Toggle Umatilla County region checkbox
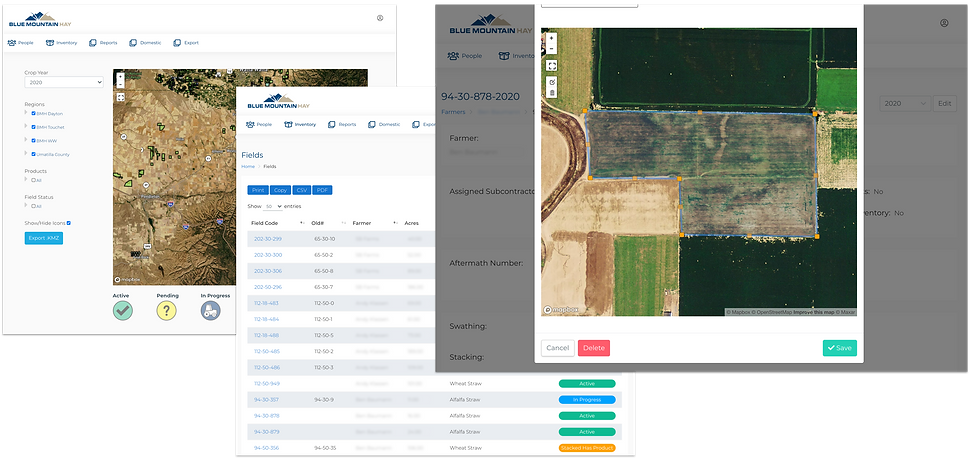Viewport: 970px width, 460px height. pos(33,154)
